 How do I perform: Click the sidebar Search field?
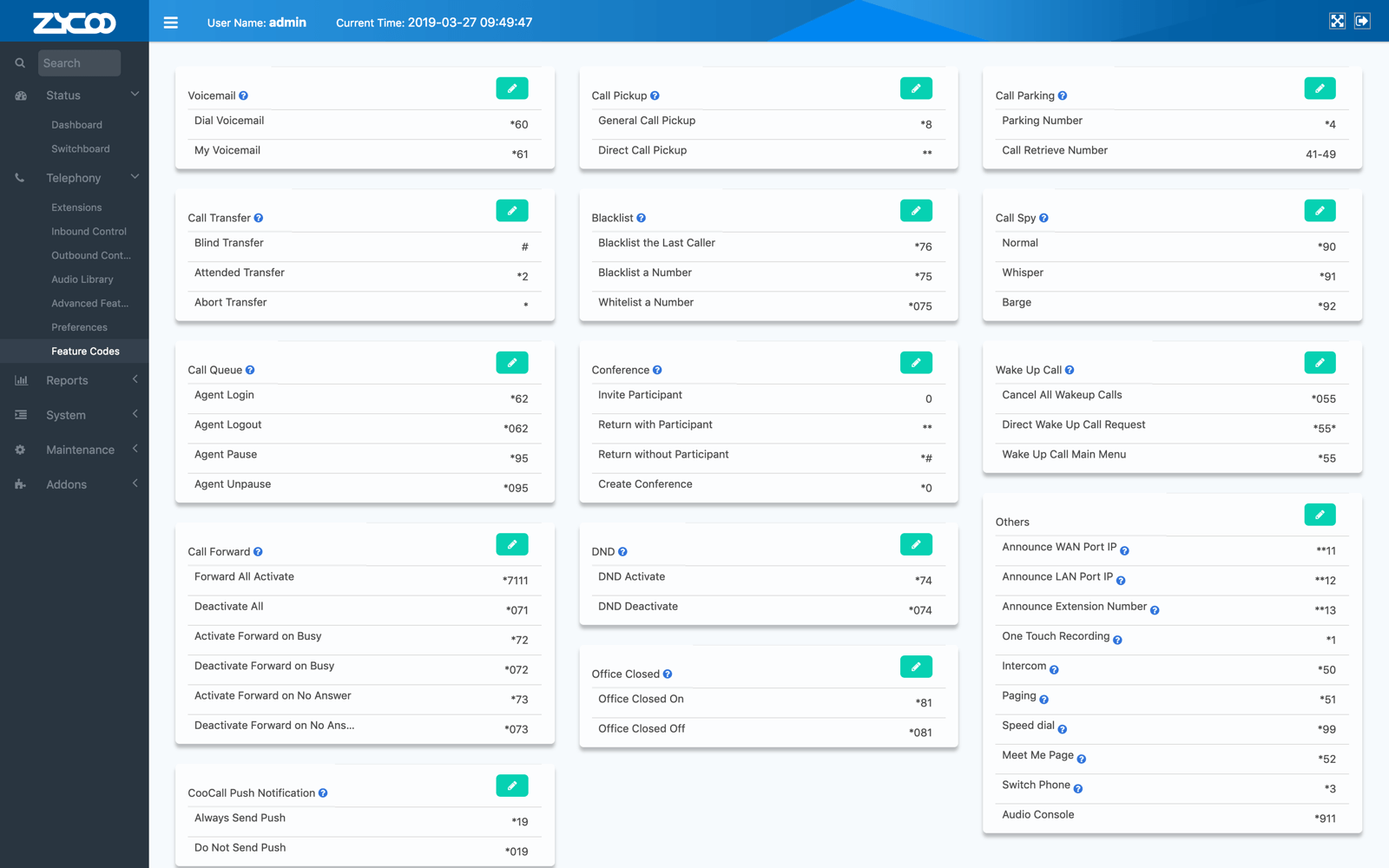(79, 63)
